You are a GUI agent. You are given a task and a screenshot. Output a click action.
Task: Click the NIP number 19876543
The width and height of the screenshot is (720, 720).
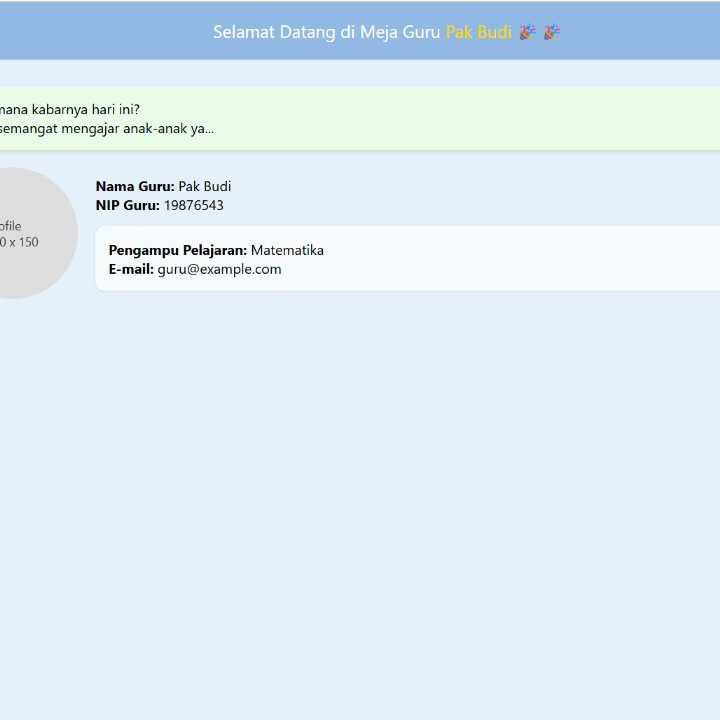tap(194, 205)
